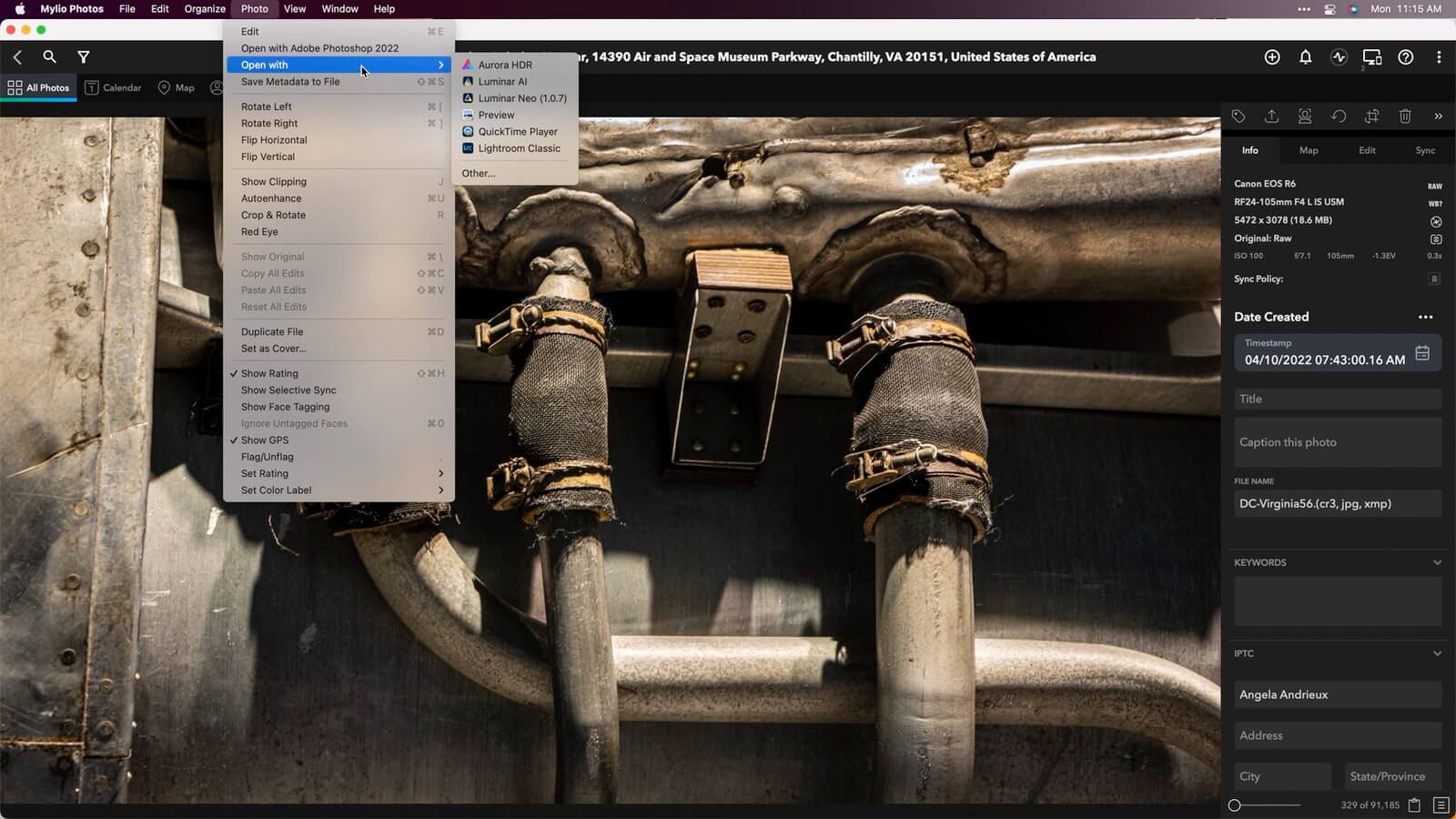Open the filter funnel icon

click(83, 57)
